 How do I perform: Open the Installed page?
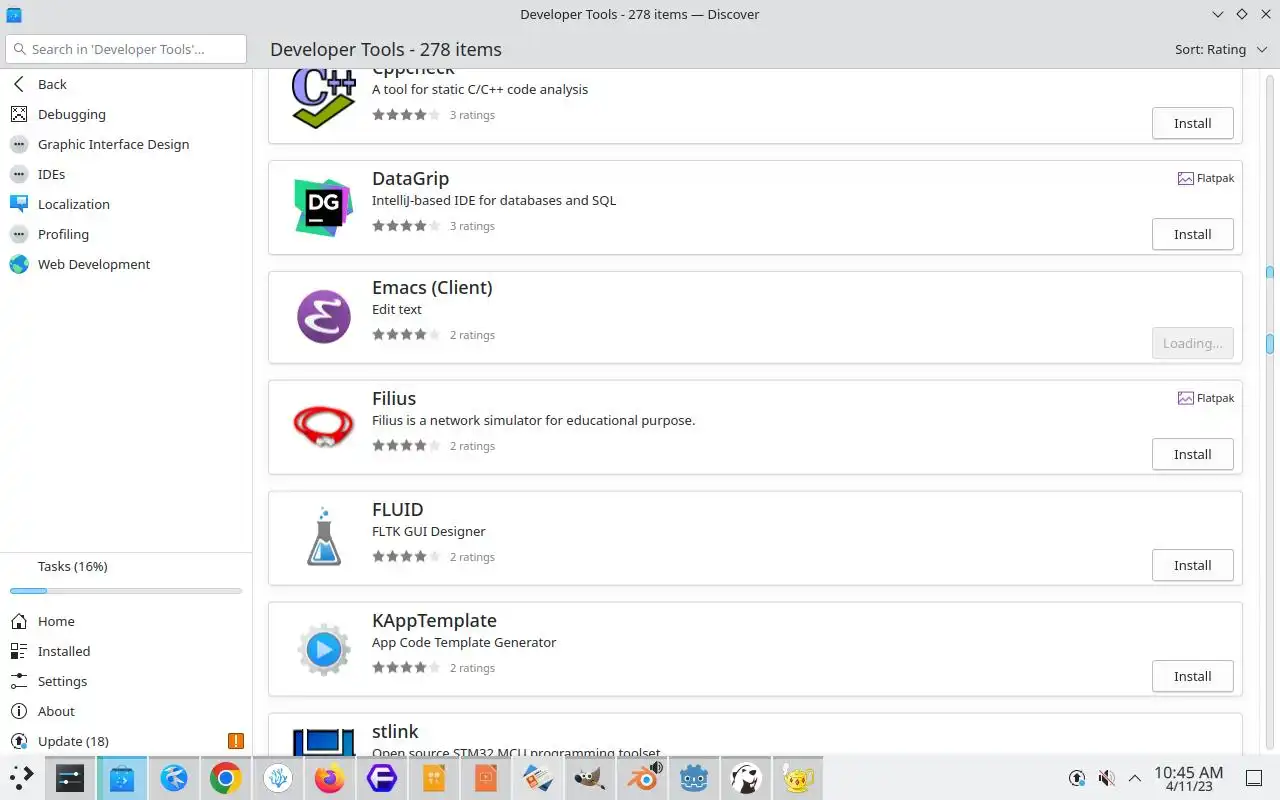coord(126,651)
